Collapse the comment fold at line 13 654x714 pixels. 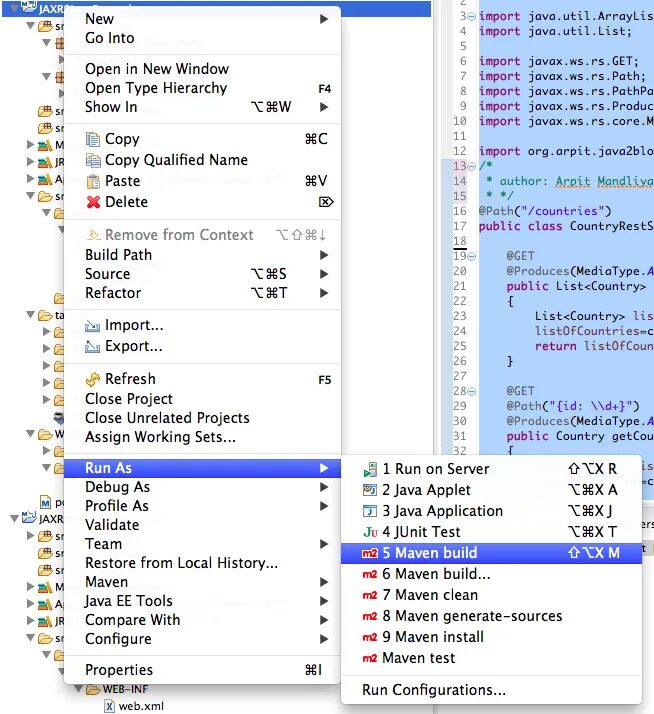(472, 166)
